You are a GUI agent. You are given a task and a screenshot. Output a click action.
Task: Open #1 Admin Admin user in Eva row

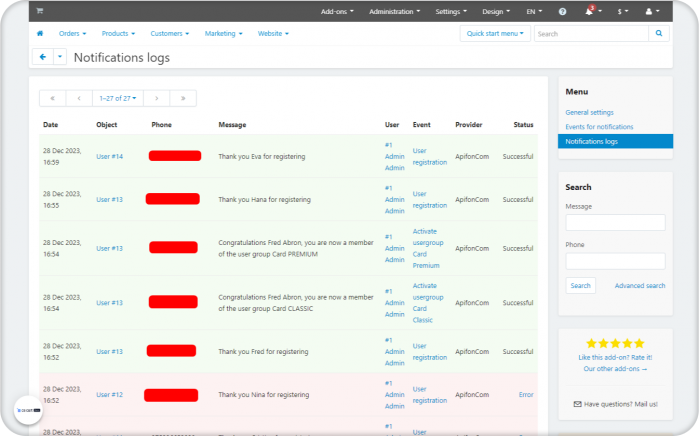pos(395,157)
